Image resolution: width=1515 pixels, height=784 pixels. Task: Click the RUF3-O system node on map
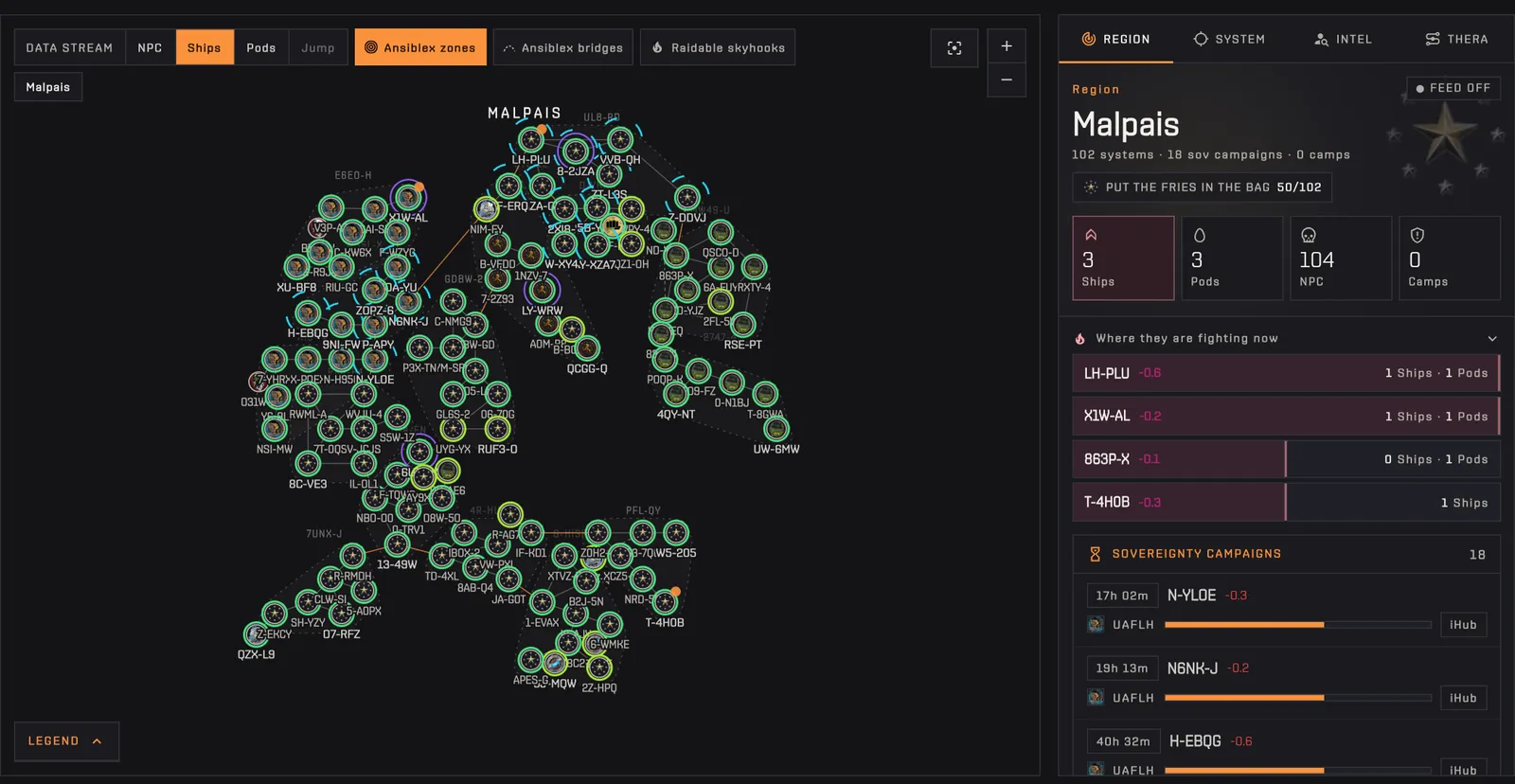tap(497, 429)
